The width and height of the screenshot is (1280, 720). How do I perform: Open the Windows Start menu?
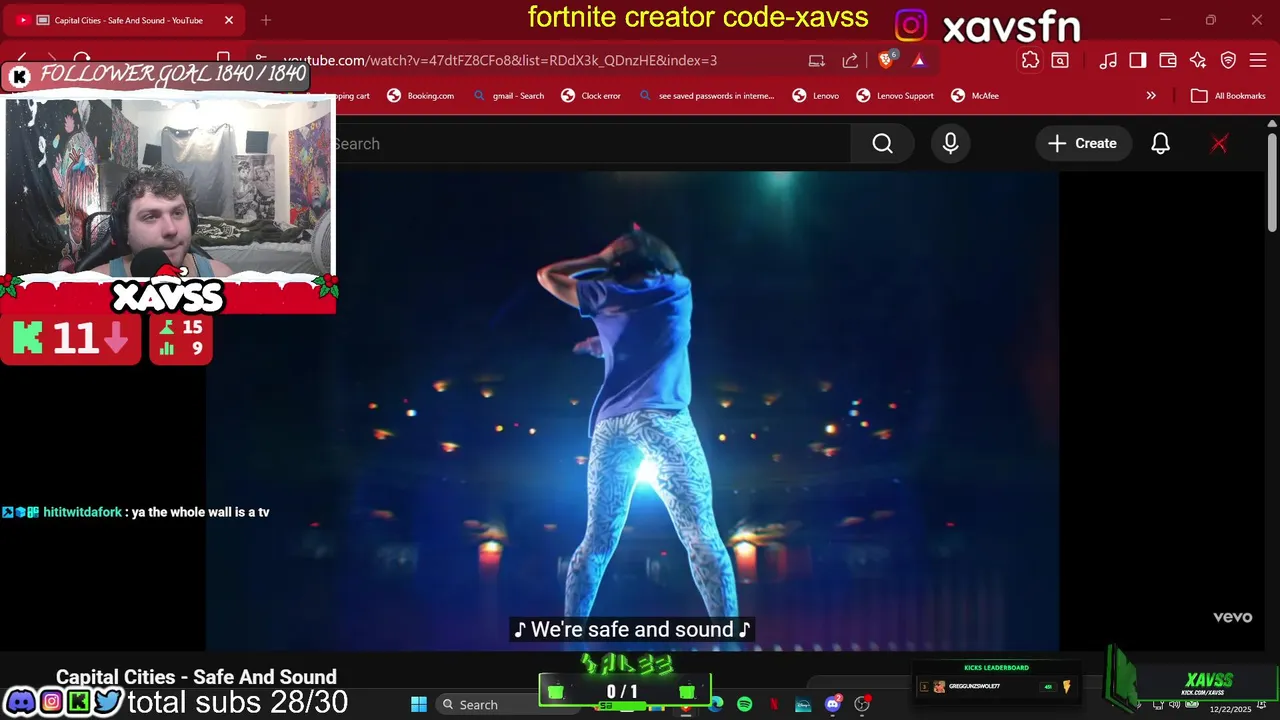(x=419, y=704)
